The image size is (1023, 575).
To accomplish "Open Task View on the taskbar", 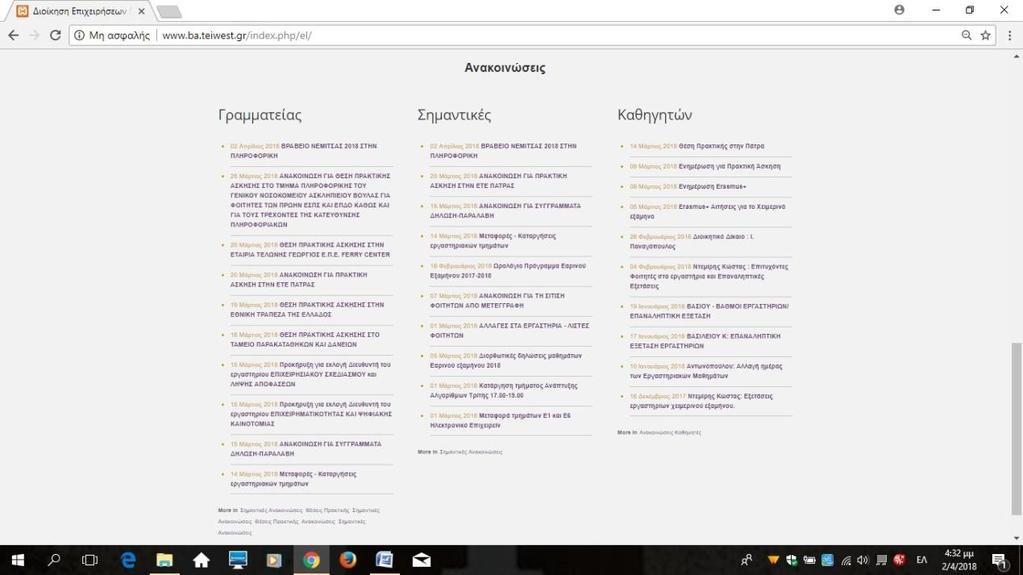I will click(89, 560).
